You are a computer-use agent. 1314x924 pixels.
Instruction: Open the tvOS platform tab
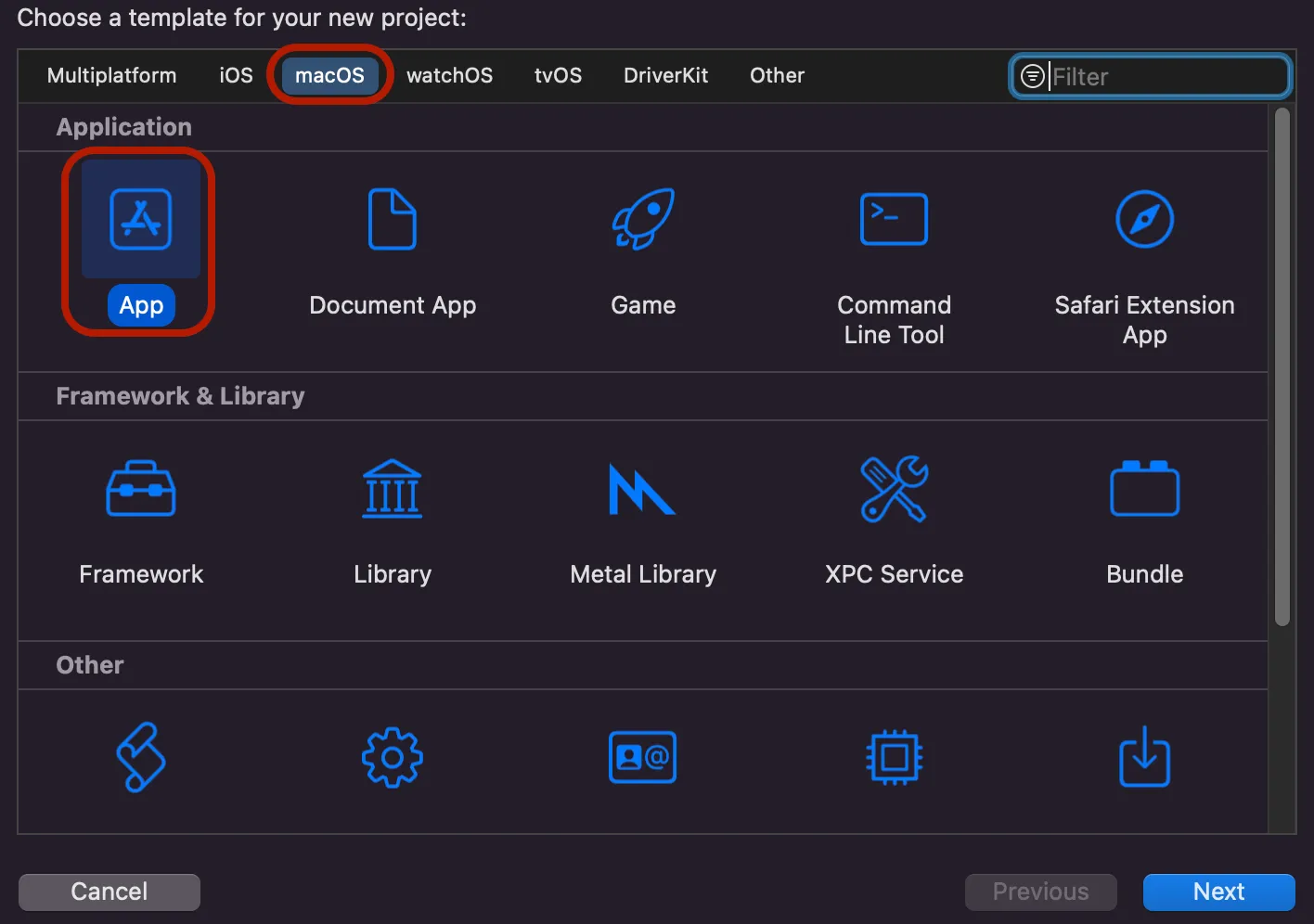[558, 76]
